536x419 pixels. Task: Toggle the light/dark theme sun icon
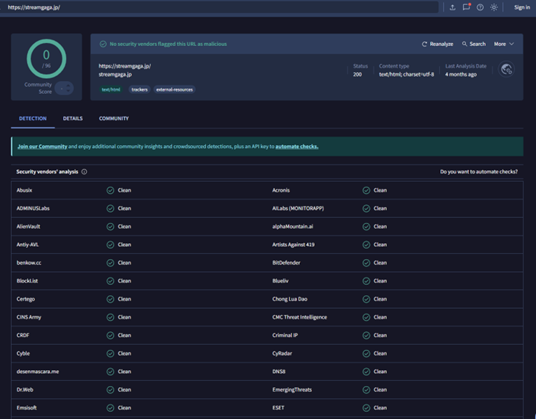pyautogui.click(x=494, y=7)
